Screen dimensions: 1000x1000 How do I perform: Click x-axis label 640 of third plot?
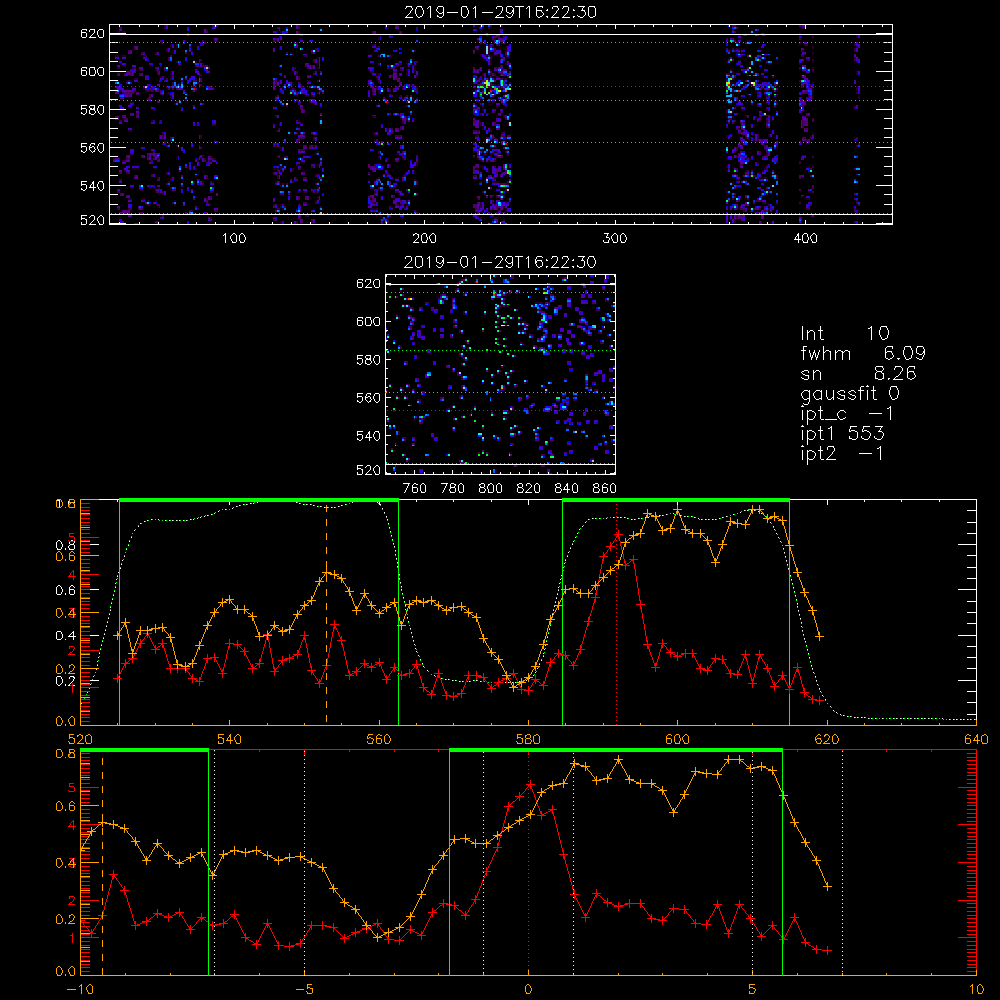tap(976, 739)
